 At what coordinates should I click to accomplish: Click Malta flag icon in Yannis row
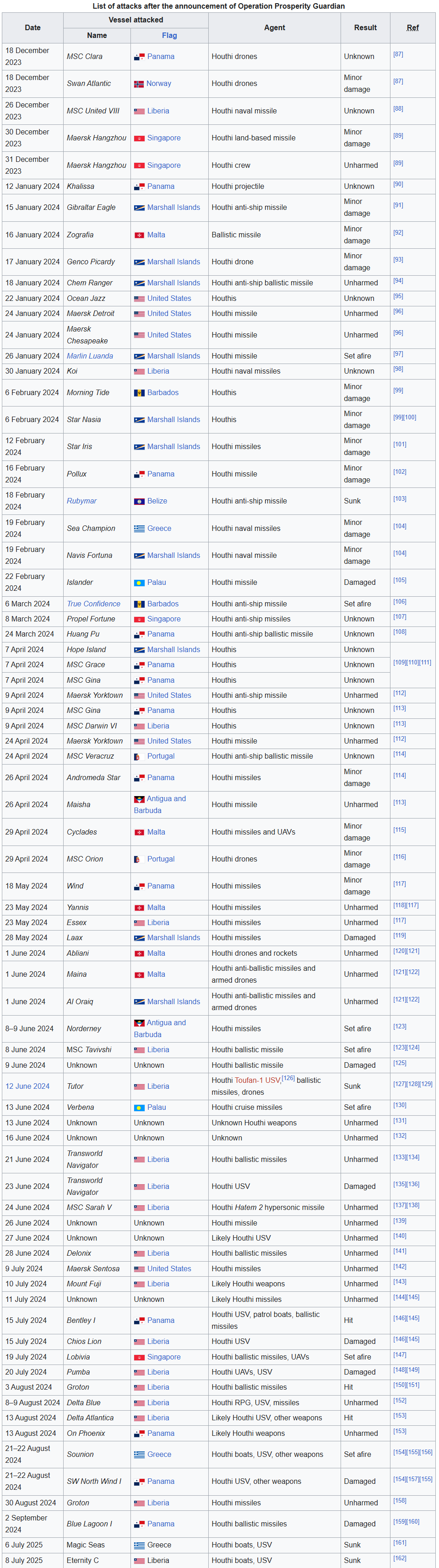[x=139, y=908]
